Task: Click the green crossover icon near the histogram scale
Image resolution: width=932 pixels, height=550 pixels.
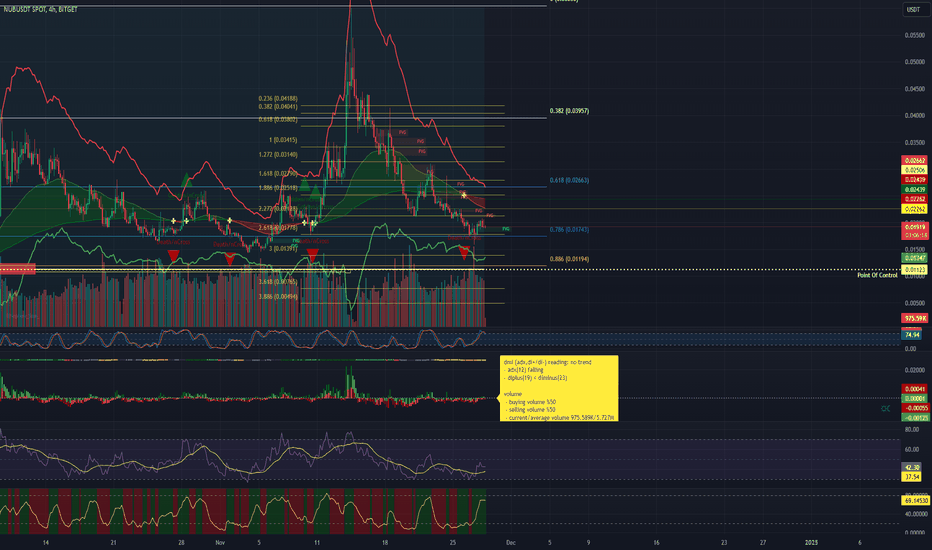Action: point(886,408)
